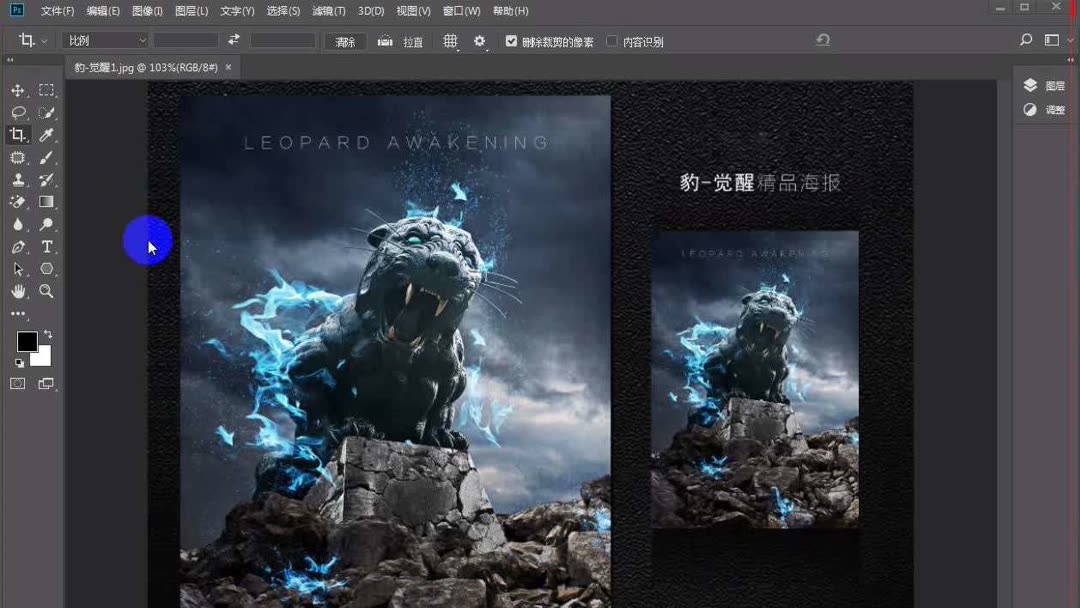Viewport: 1080px width, 608px height.
Task: Open the Layers panel icon on the right
Action: point(1030,85)
